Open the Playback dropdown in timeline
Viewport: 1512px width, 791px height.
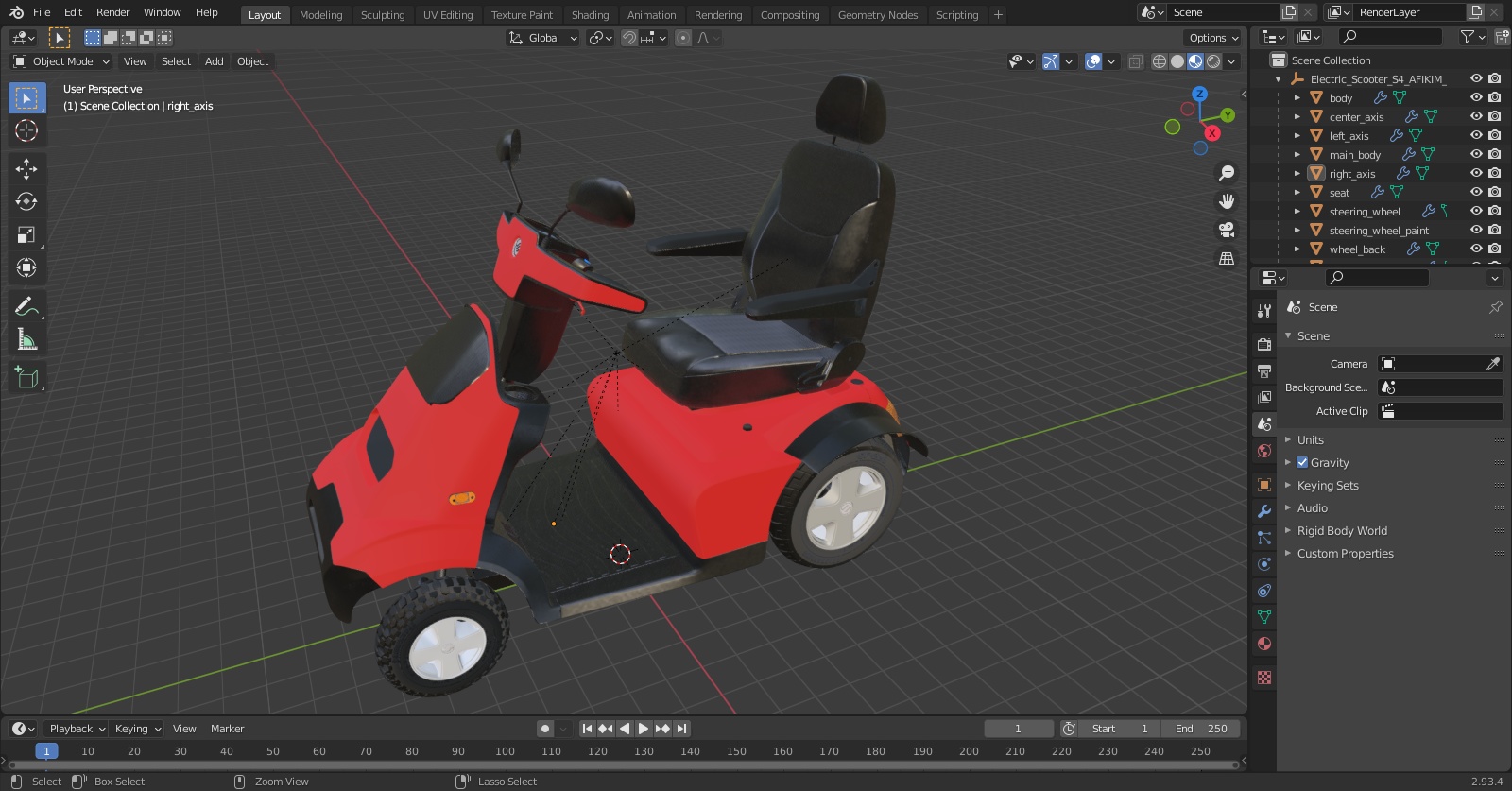77,729
